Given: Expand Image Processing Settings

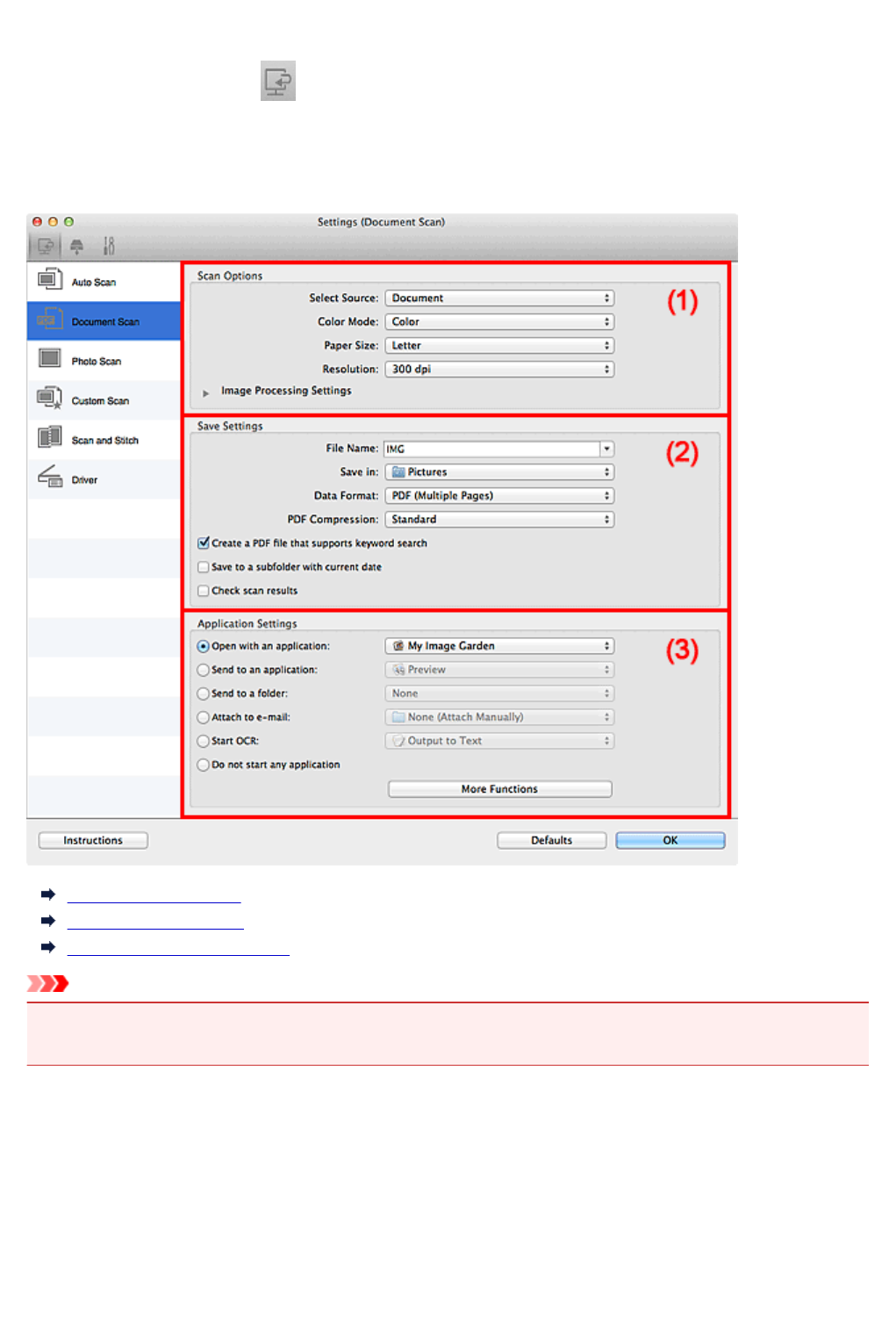Looking at the screenshot, I should click(x=206, y=392).
